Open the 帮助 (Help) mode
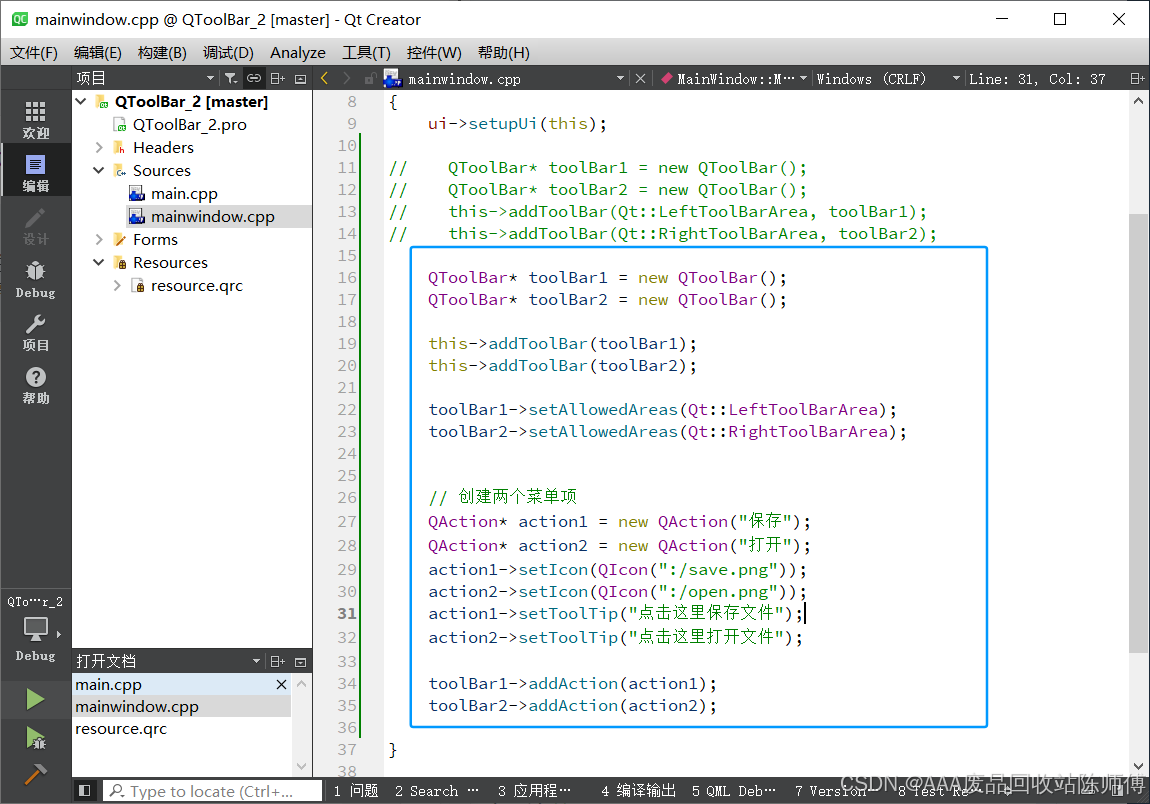Viewport: 1150px width, 804px height. pyautogui.click(x=35, y=384)
